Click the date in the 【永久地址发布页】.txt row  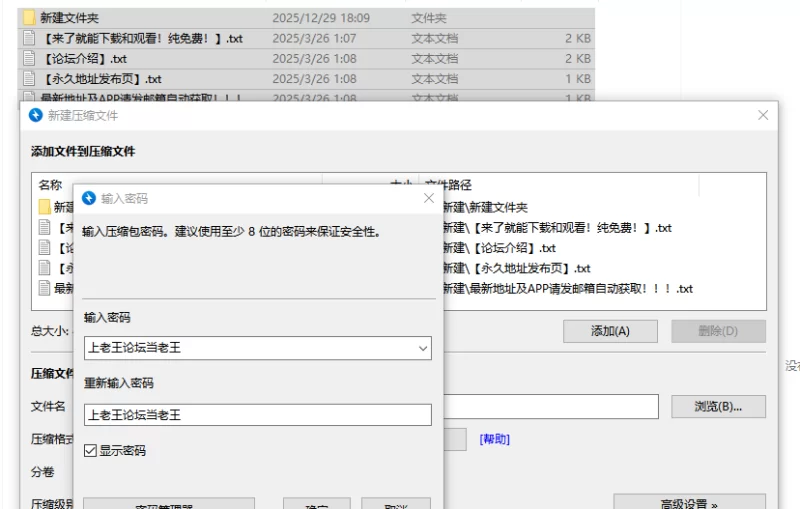point(314,79)
